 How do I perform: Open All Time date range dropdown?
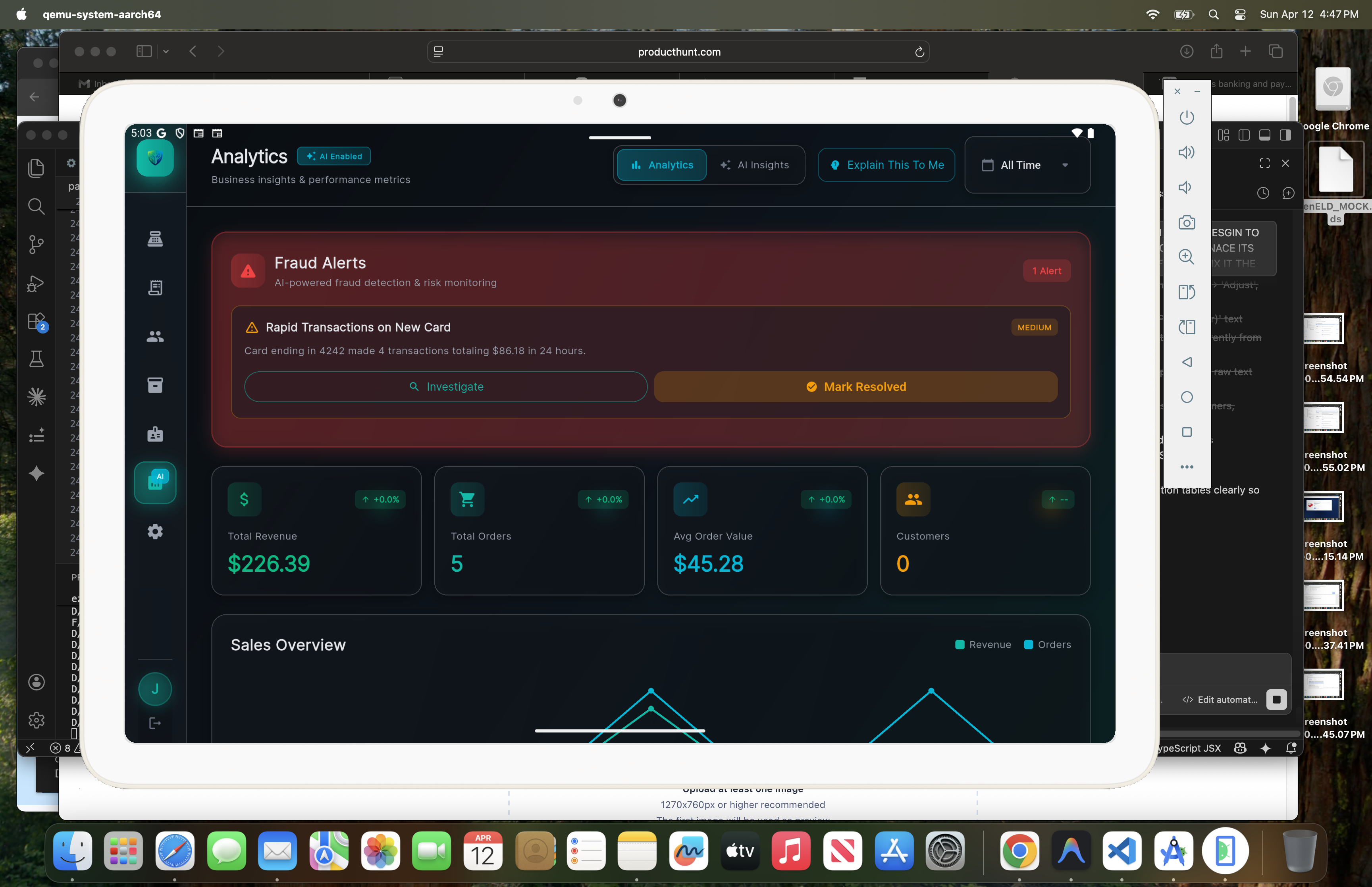click(x=1027, y=165)
